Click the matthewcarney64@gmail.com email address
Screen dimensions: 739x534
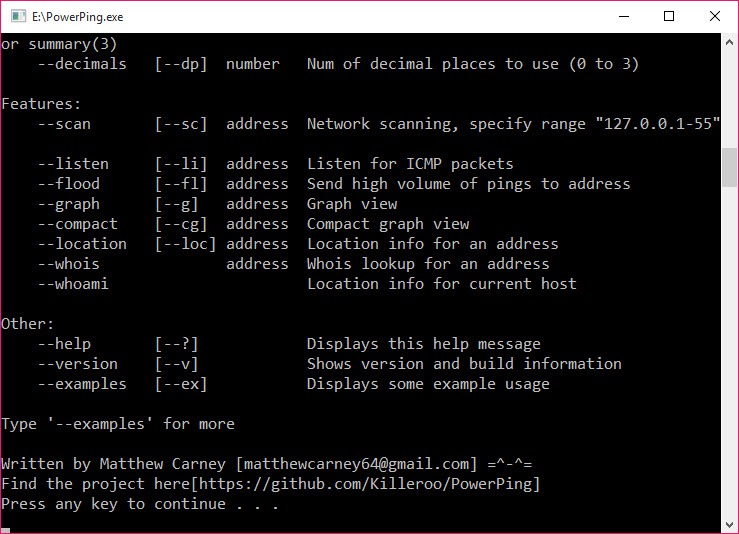[x=356, y=464]
